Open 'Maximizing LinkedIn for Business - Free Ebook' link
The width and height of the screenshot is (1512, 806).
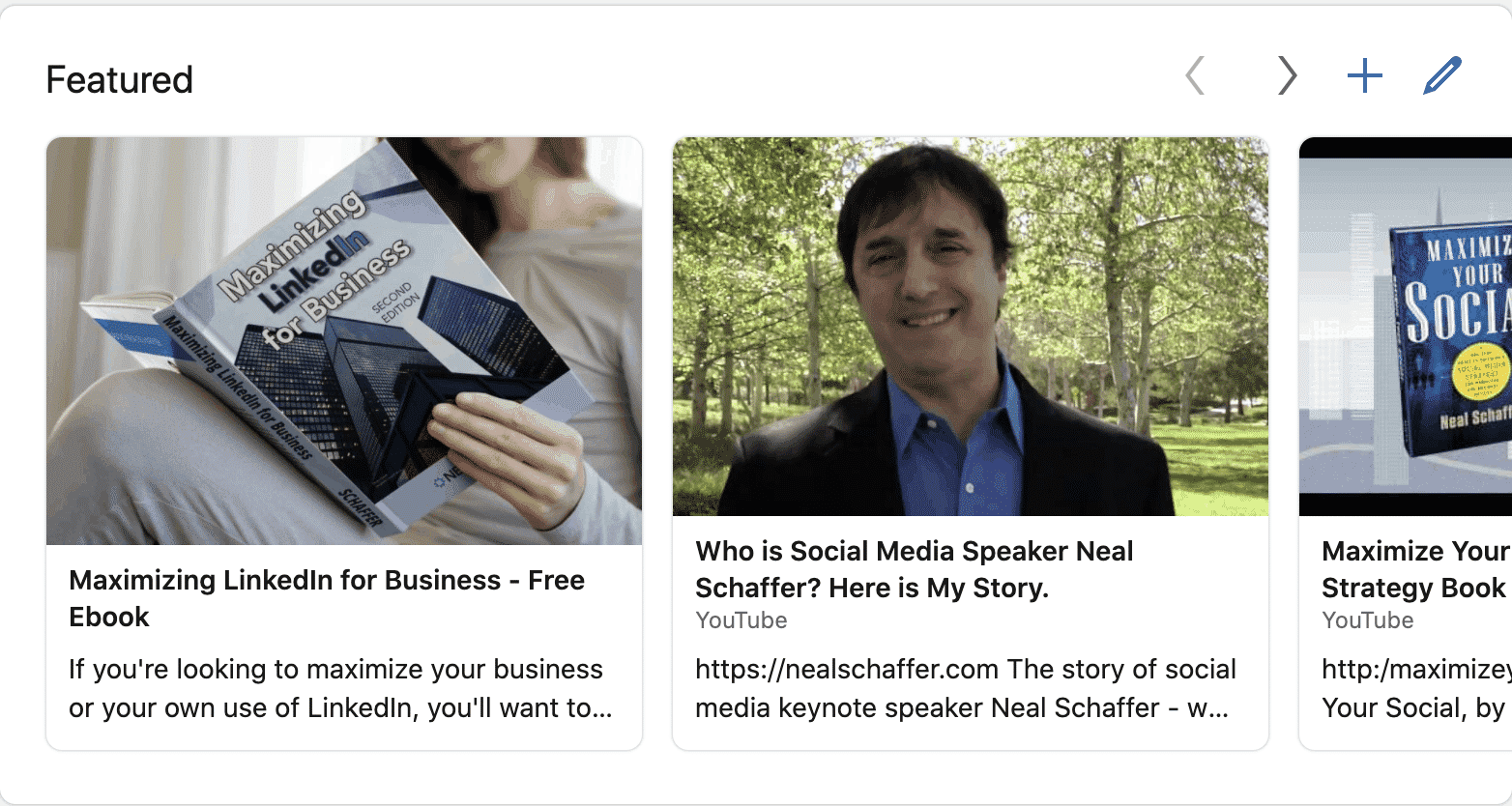coord(325,598)
